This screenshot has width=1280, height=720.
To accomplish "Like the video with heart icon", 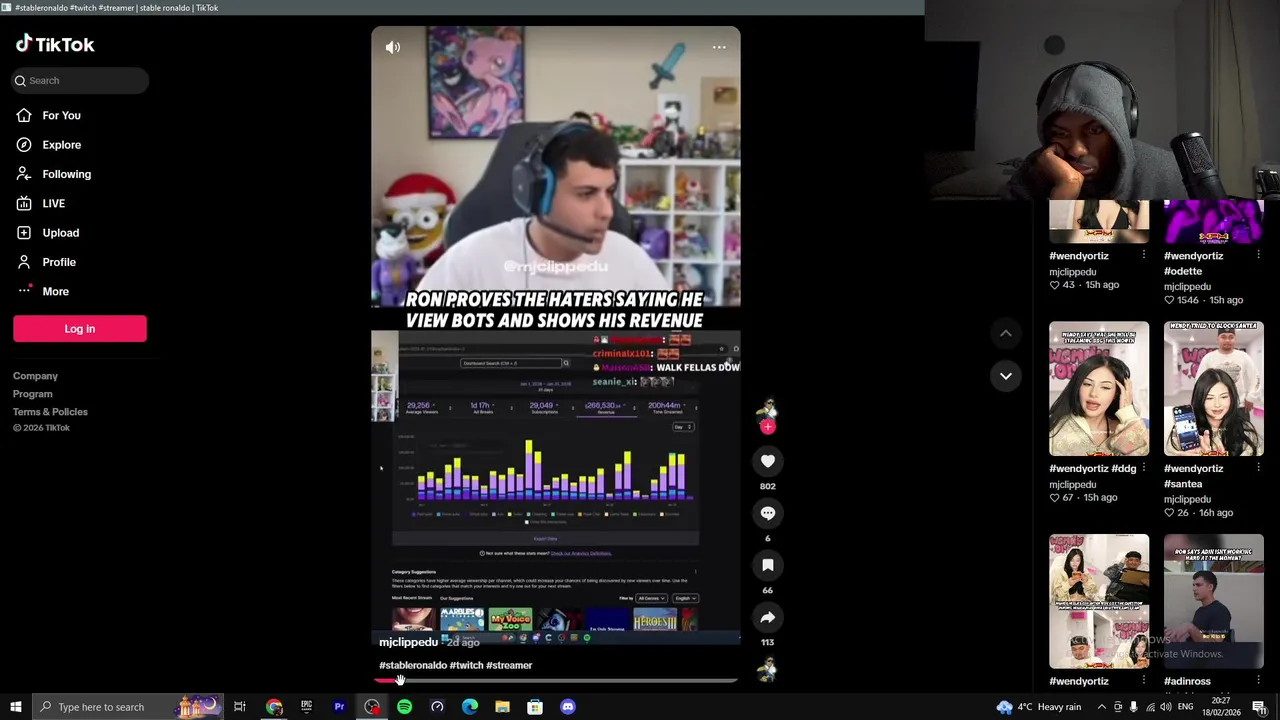I will click(x=767, y=461).
